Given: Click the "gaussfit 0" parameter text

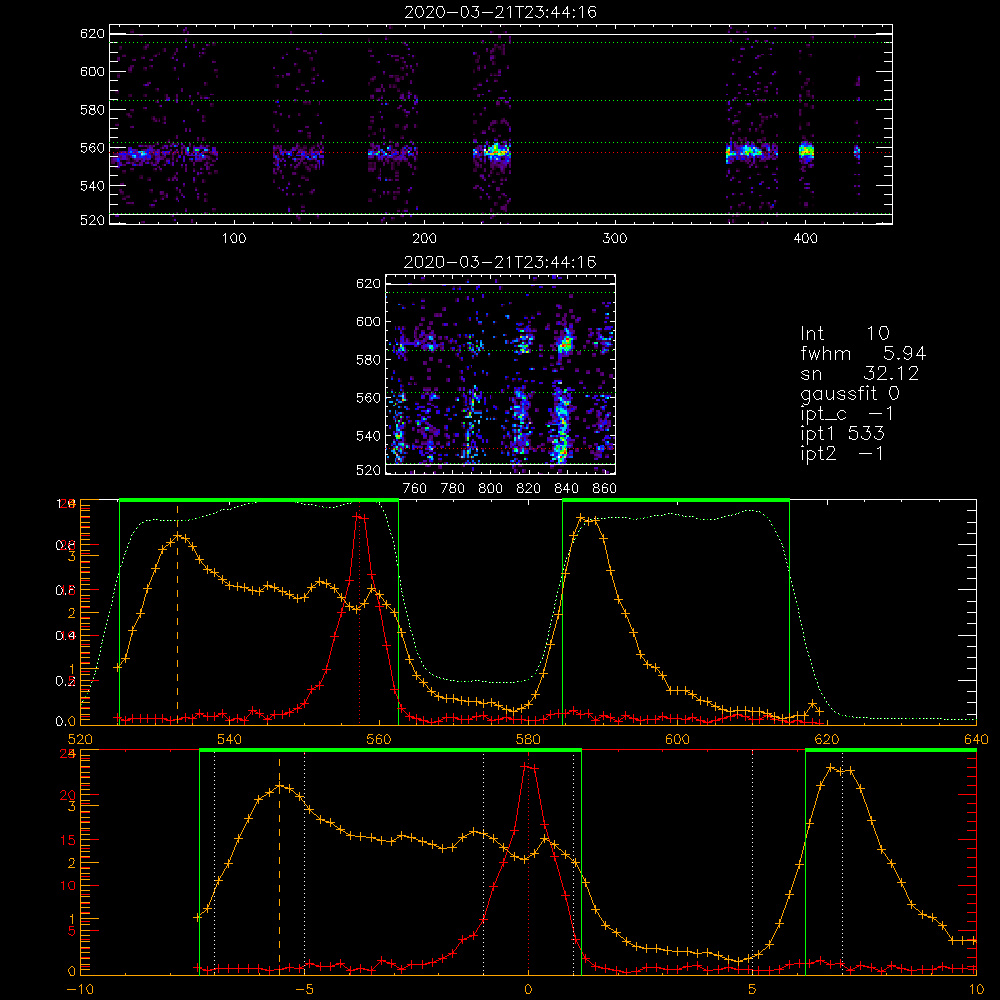Looking at the screenshot, I should tap(850, 393).
